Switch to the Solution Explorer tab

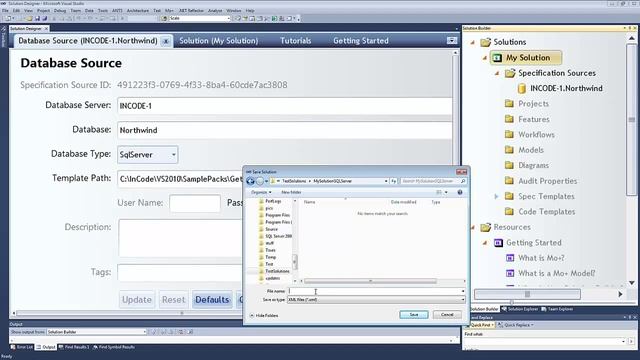[520, 309]
